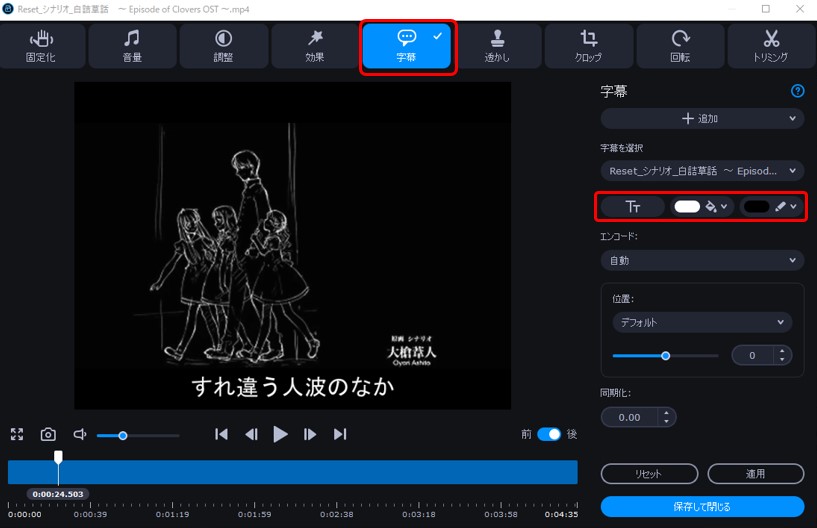Open the トリミング trimming tab
The width and height of the screenshot is (817, 528).
pyautogui.click(x=771, y=46)
